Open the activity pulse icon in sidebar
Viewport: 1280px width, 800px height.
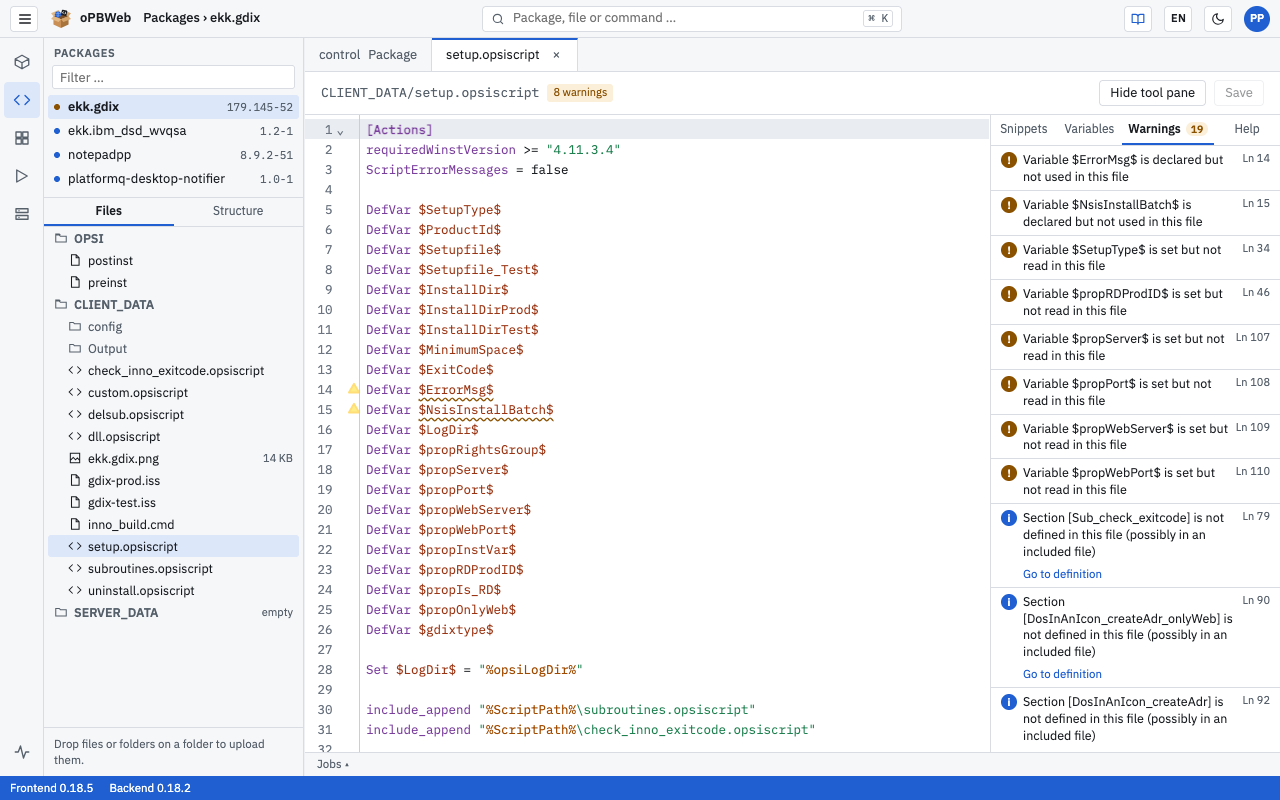tap(22, 752)
